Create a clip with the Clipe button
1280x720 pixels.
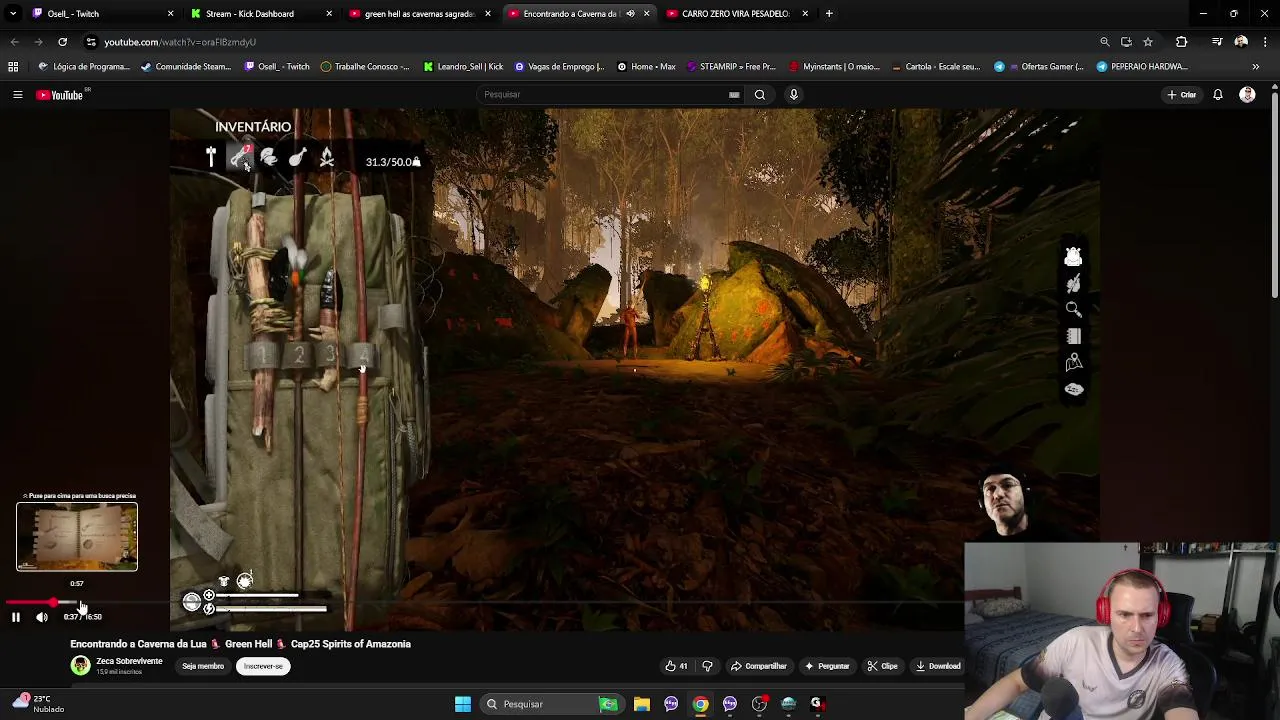882,666
